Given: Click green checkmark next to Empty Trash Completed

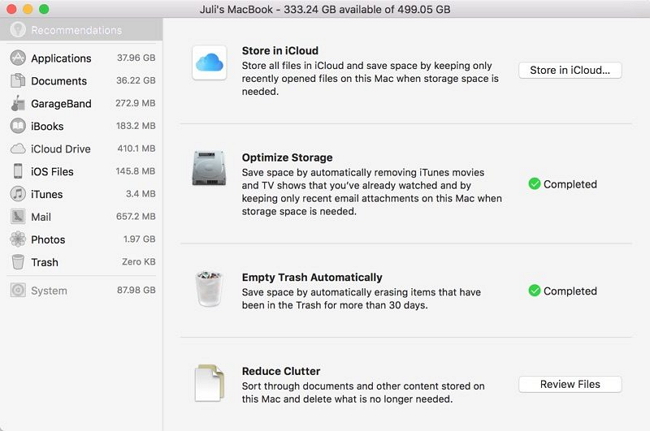Looking at the screenshot, I should (534, 291).
